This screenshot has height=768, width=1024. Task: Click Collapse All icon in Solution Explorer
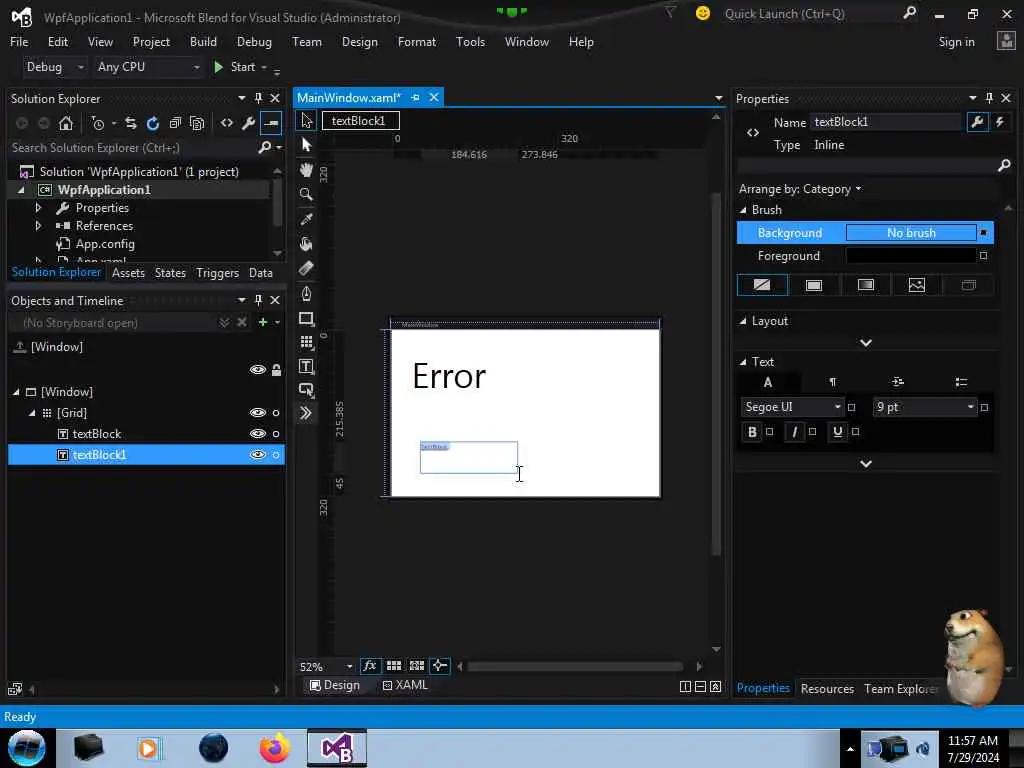coord(175,123)
